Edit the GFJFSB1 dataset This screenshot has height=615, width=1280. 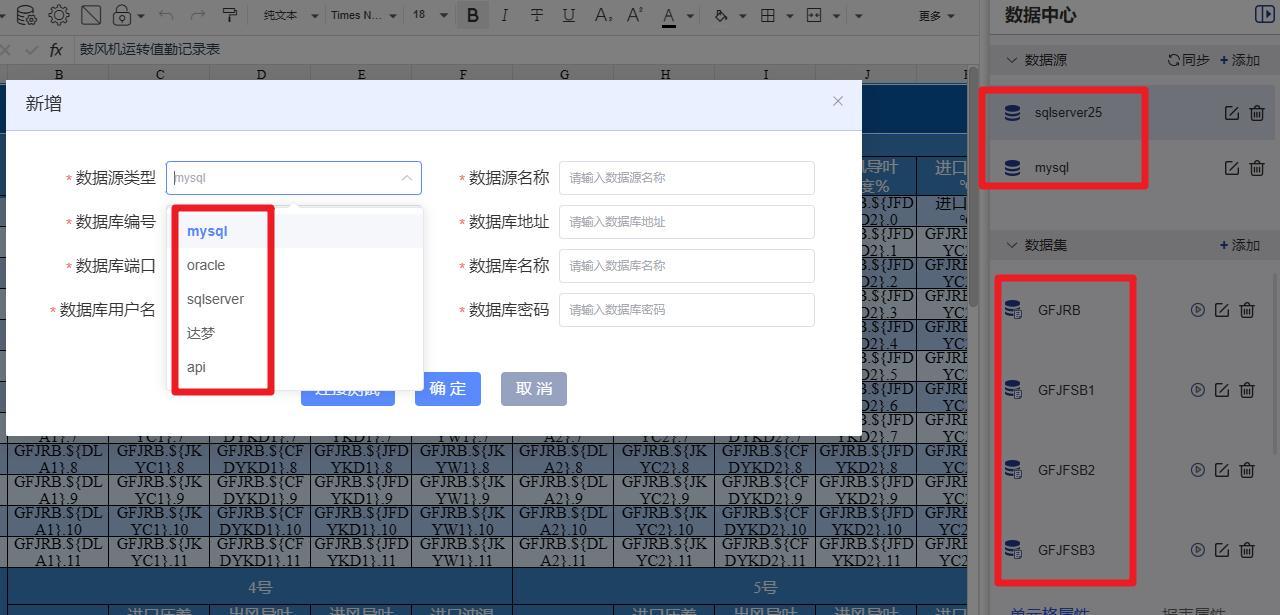pyautogui.click(x=1221, y=390)
